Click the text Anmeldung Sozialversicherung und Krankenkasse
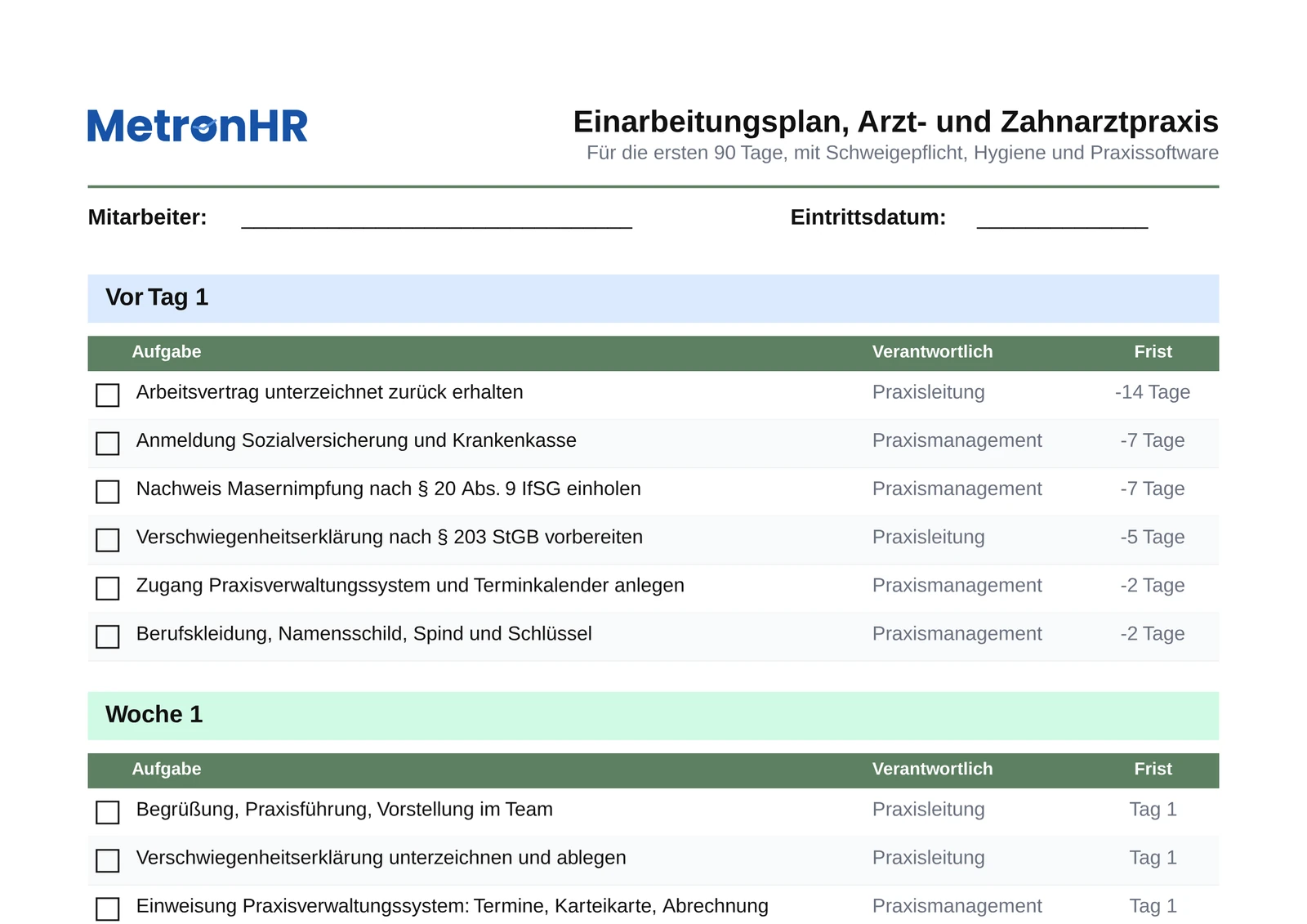Image resolution: width=1307 pixels, height=924 pixels. [356, 441]
